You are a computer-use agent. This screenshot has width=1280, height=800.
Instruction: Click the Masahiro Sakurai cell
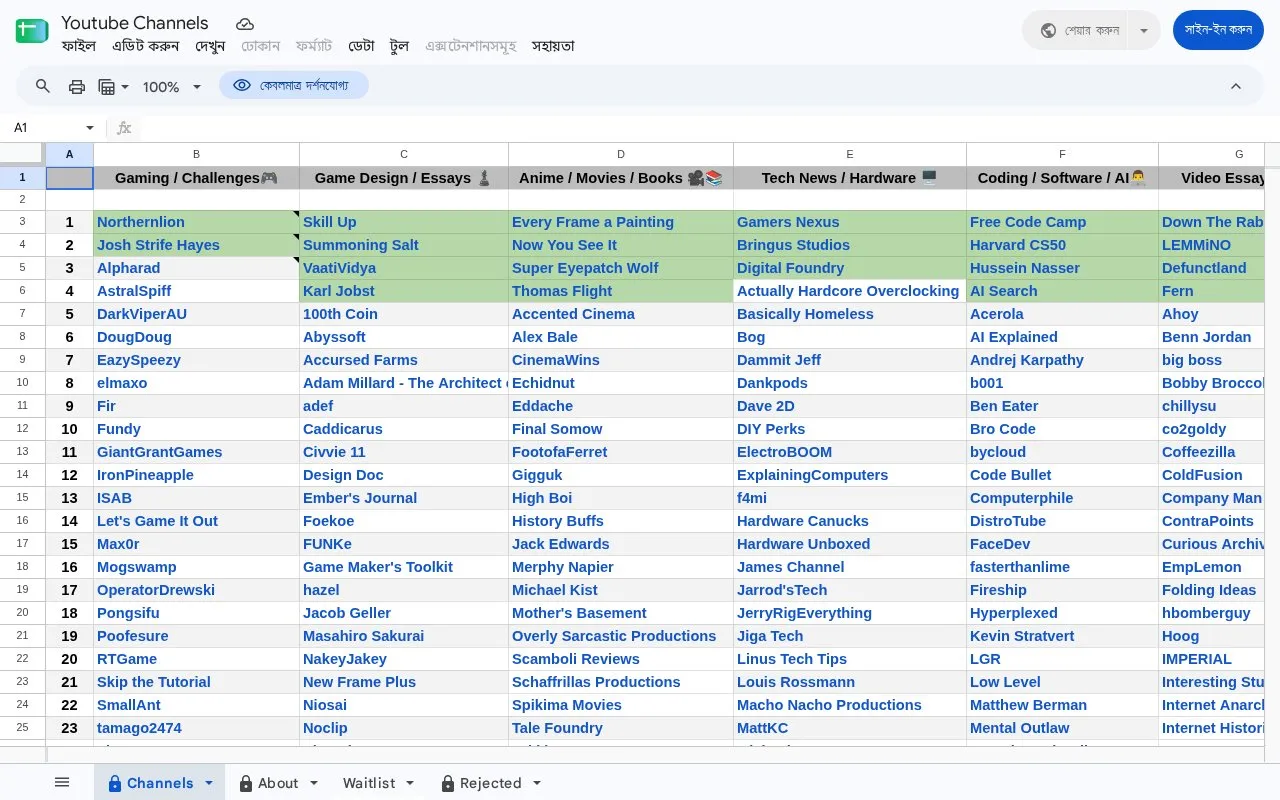coord(404,636)
